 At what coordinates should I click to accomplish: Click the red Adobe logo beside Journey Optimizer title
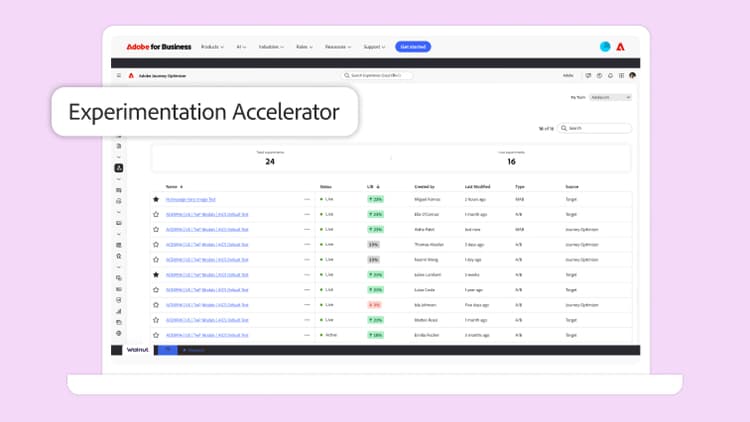tap(131, 76)
